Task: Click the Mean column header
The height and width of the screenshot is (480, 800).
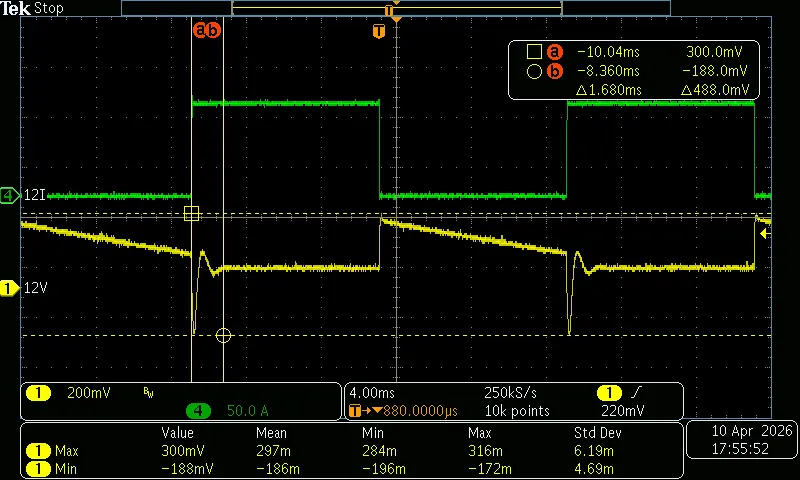Action: click(x=271, y=433)
